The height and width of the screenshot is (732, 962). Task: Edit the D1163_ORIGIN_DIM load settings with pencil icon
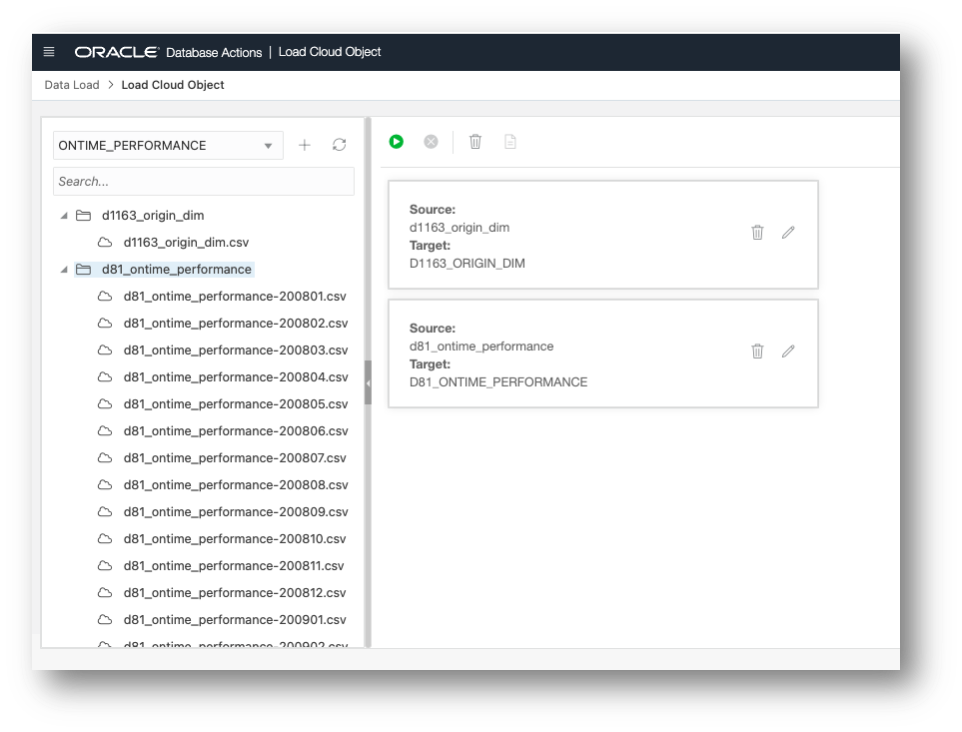pyautogui.click(x=788, y=232)
